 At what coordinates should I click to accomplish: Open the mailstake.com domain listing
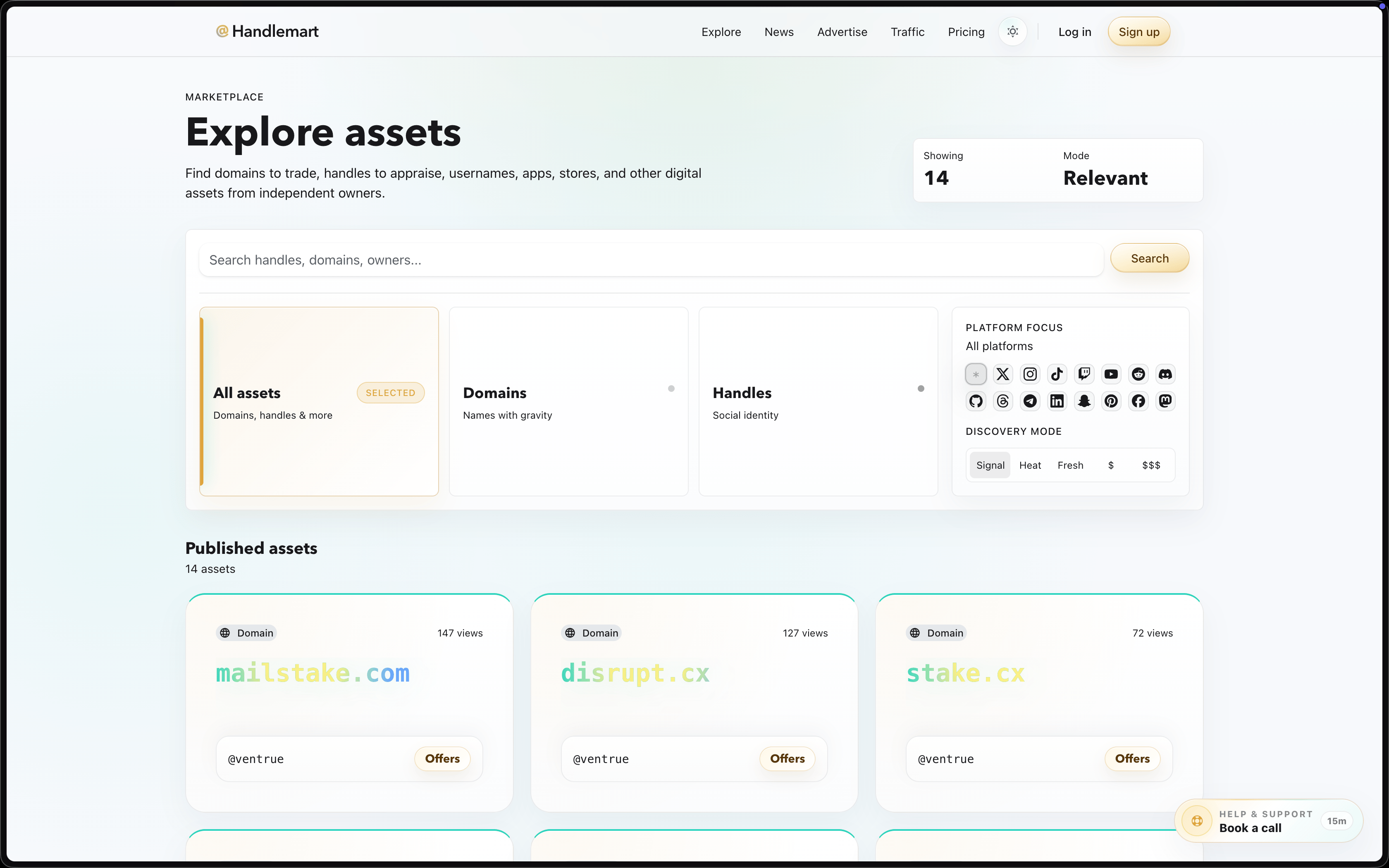click(313, 673)
